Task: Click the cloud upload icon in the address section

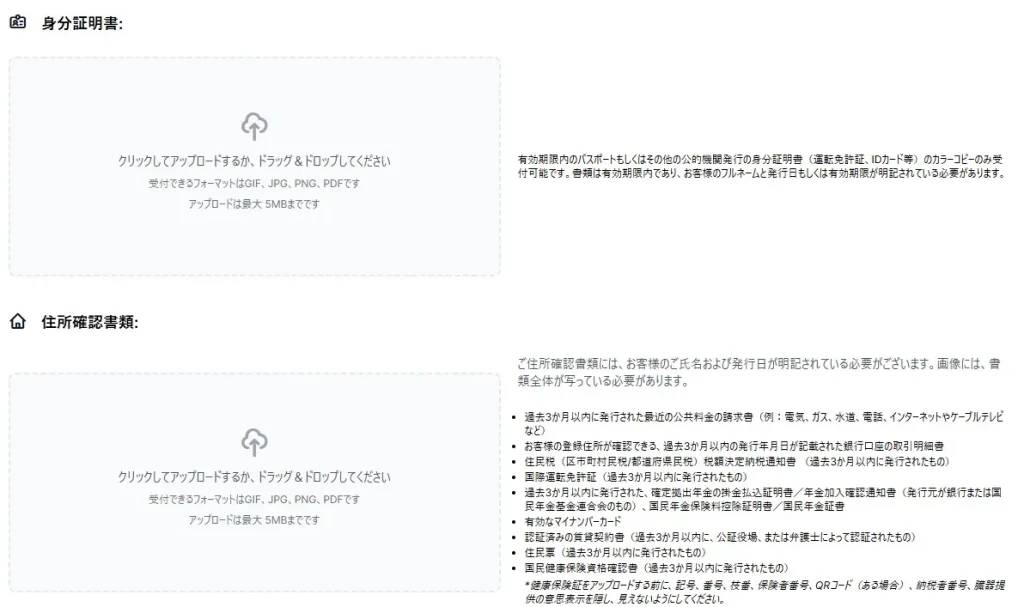Action: coord(253,441)
